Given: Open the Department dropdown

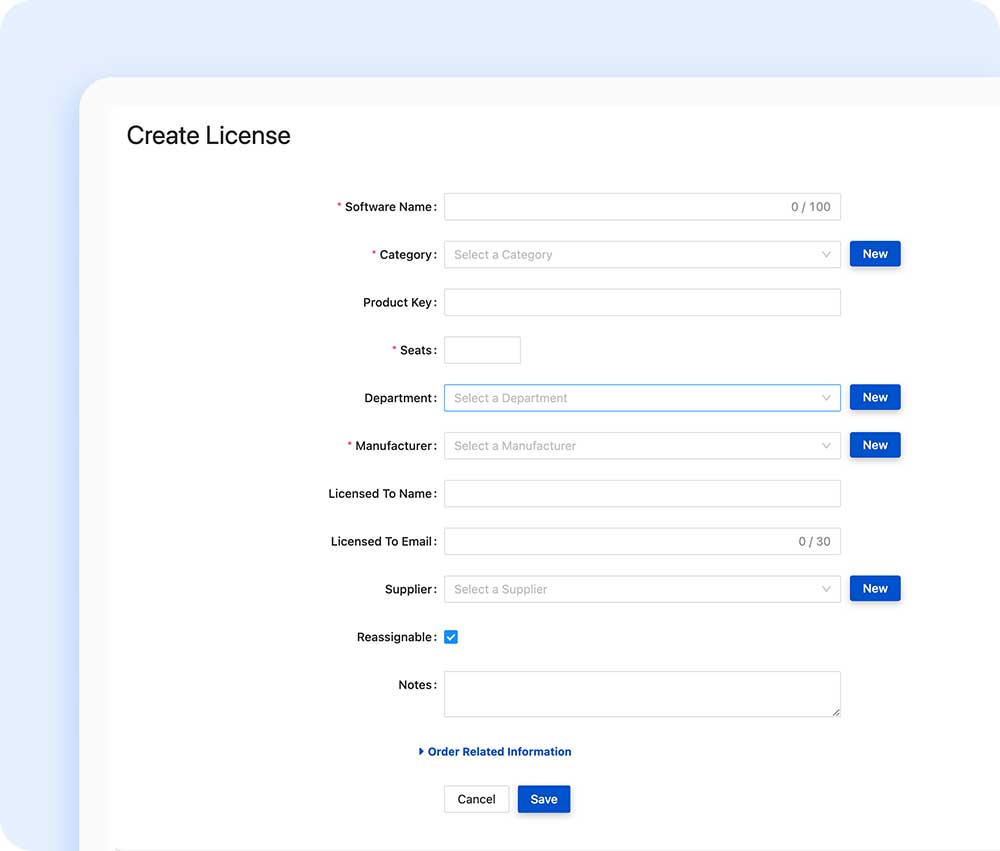Looking at the screenshot, I should click(x=642, y=398).
